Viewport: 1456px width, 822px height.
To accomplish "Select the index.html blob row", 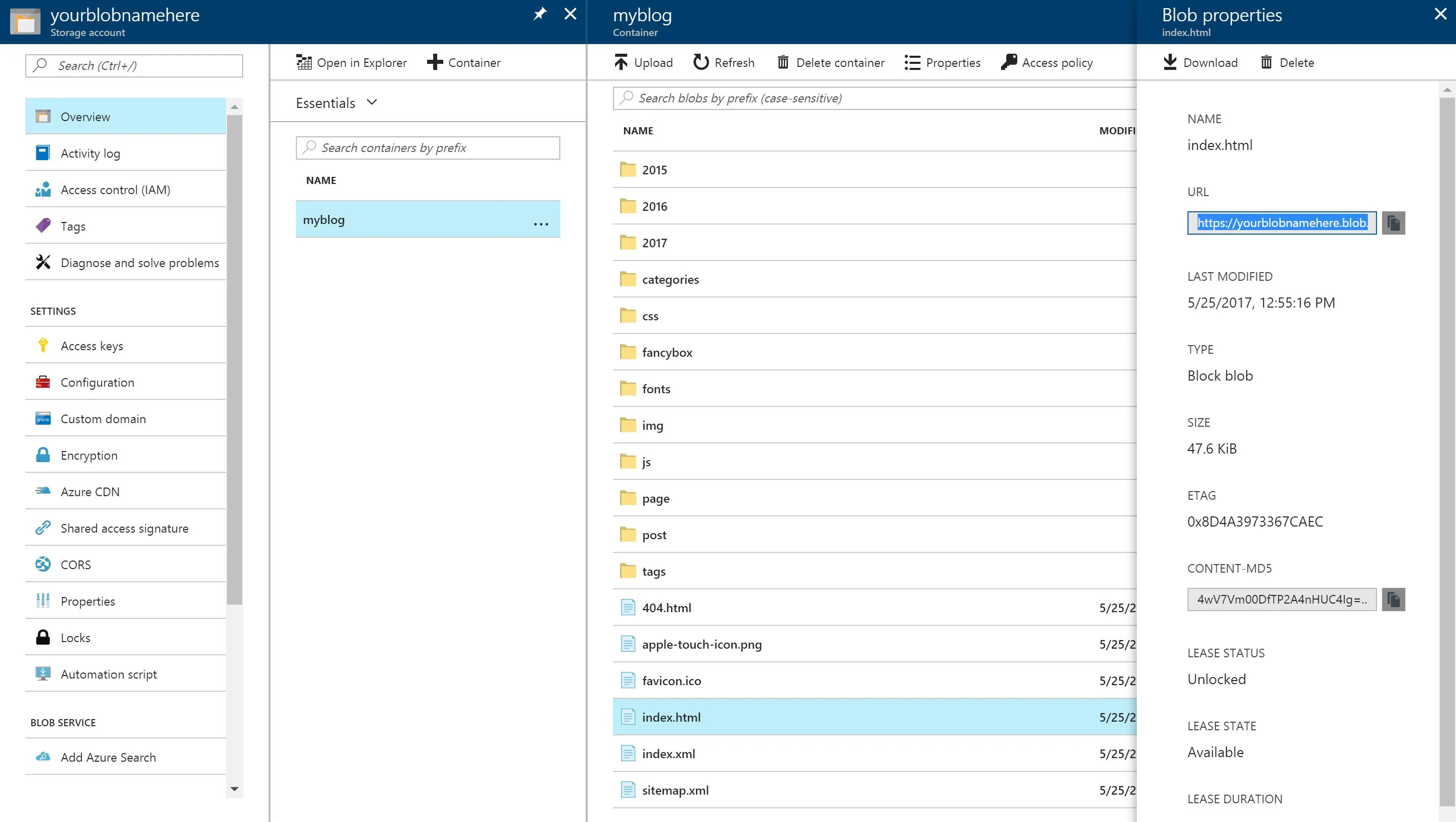I will 874,717.
